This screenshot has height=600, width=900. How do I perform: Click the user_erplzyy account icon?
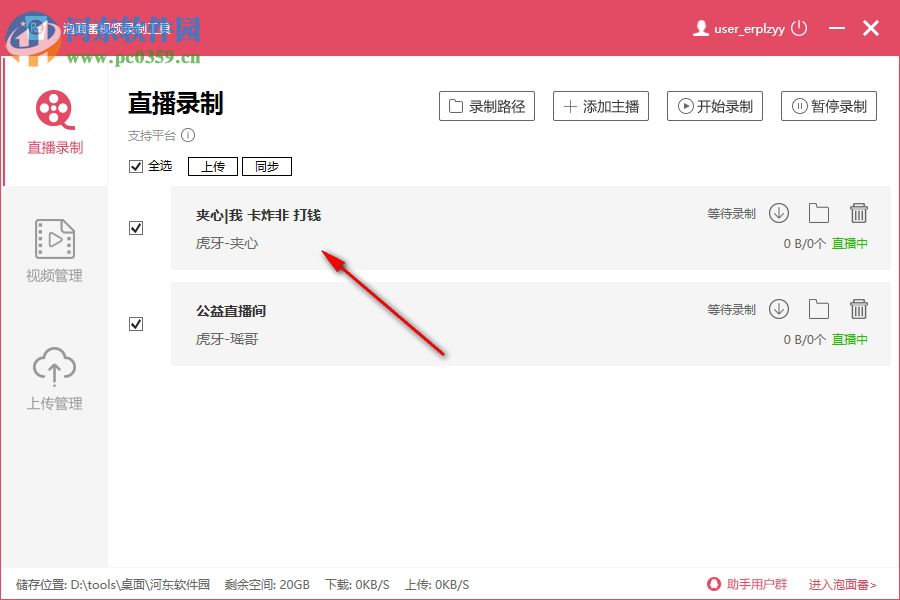pos(700,28)
